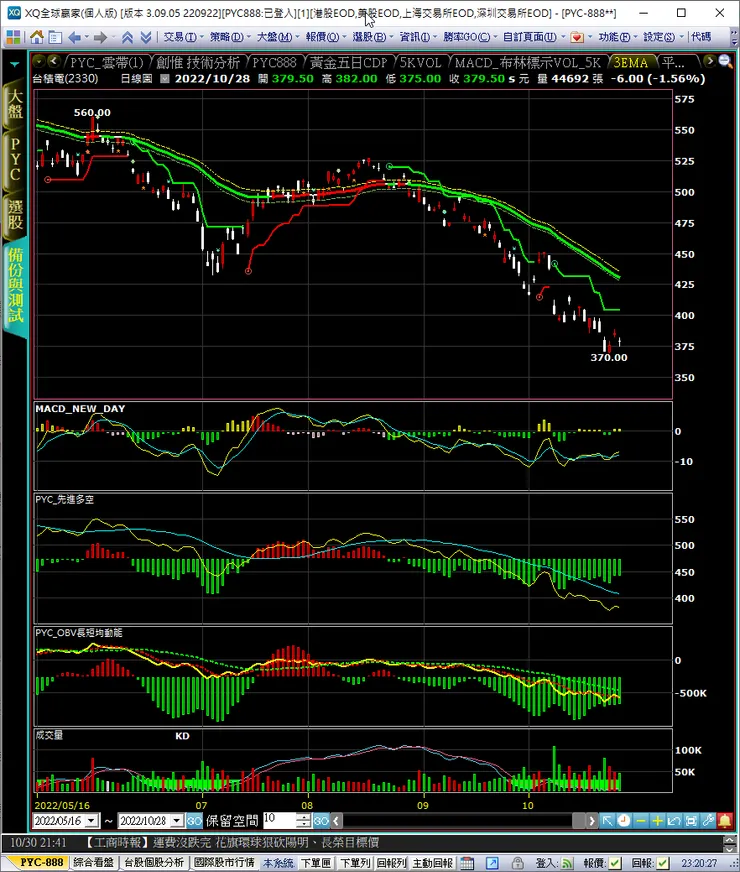The height and width of the screenshot is (872, 740).
Task: Open the 台股個股分析 bottom tab
Action: pos(154,863)
